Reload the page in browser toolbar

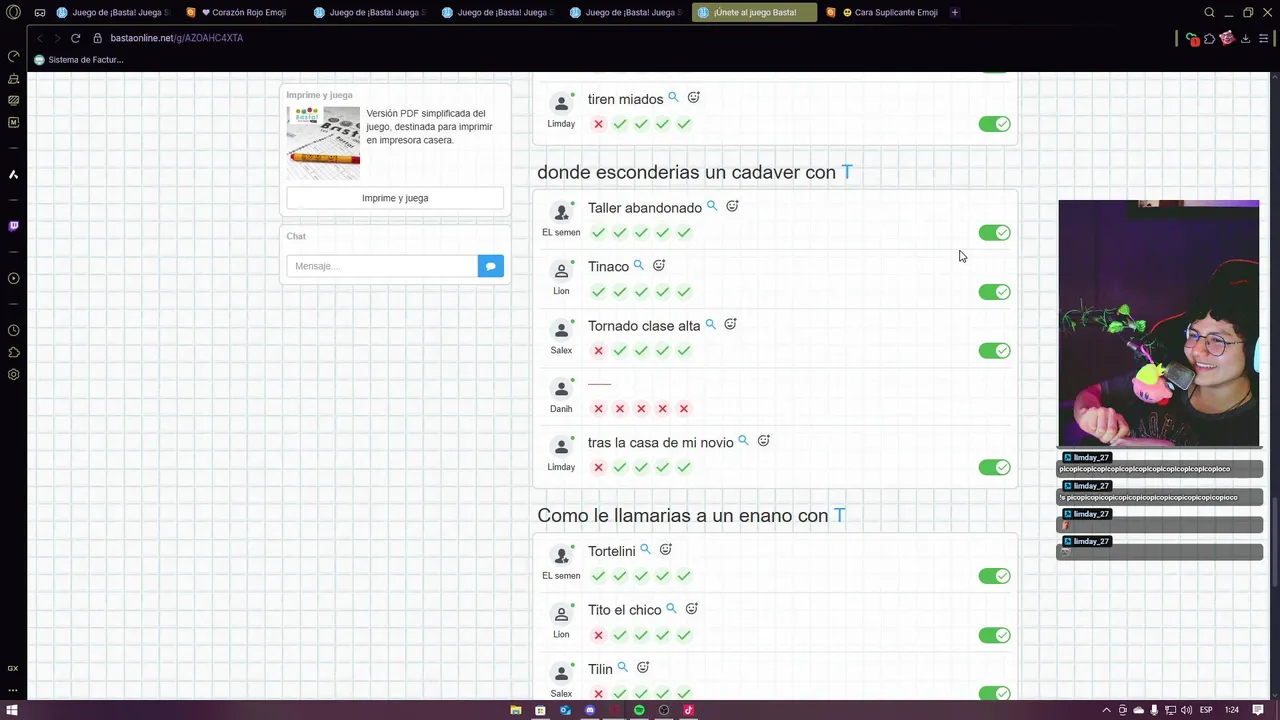click(x=75, y=38)
